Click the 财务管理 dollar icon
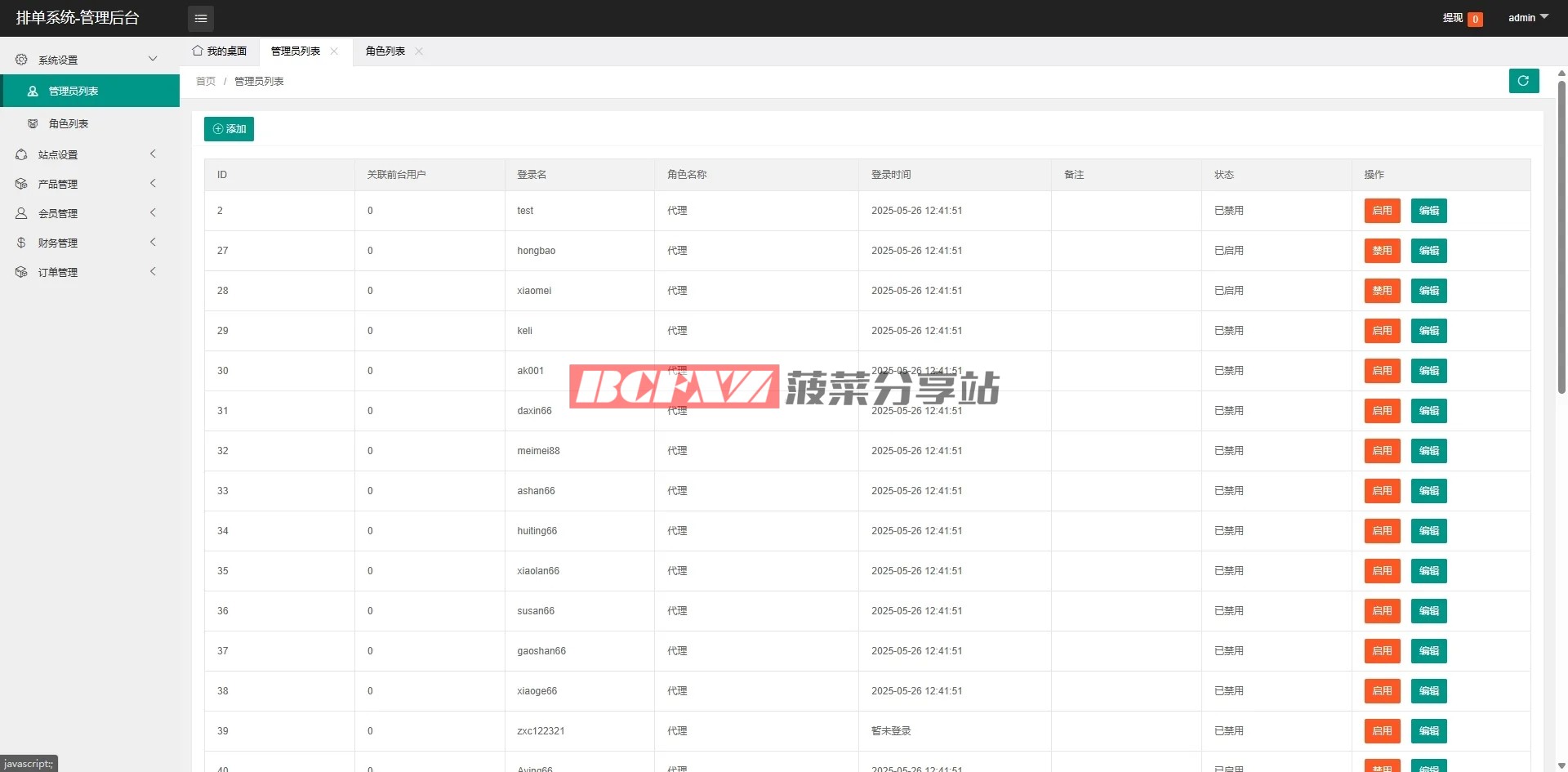The image size is (1568, 772). click(x=21, y=243)
